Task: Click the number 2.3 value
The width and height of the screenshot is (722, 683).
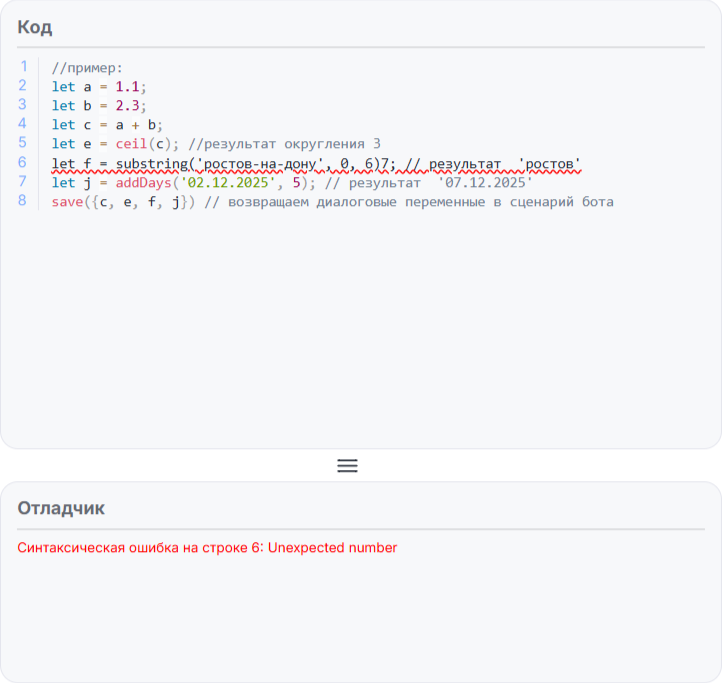Action: tap(128, 106)
